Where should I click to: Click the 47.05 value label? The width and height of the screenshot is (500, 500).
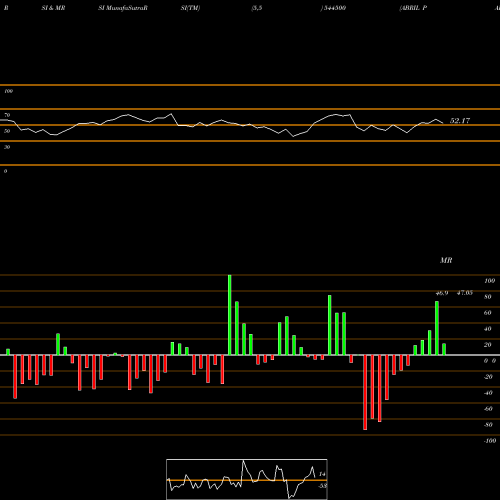[x=465, y=293]
